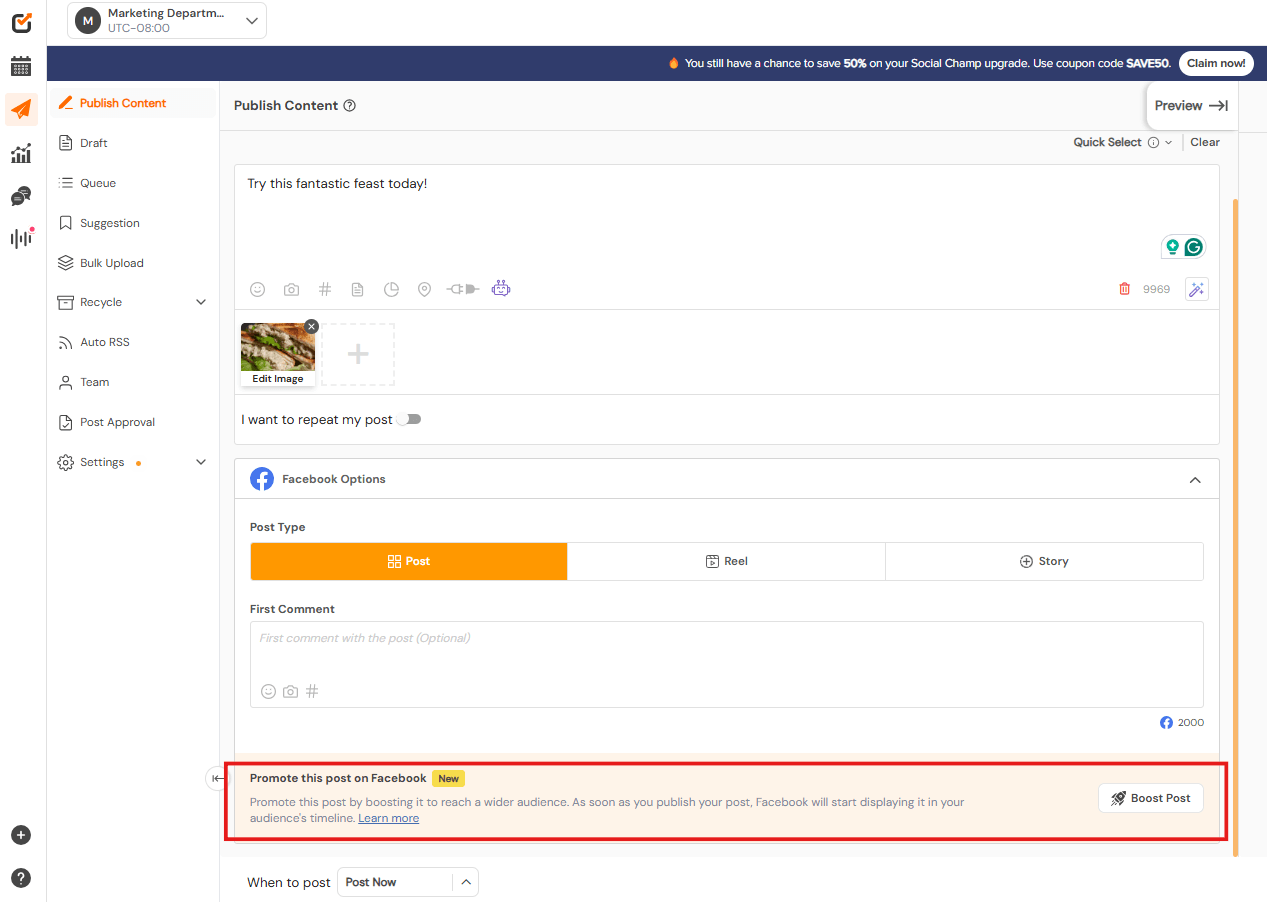This screenshot has width=1267, height=902.
Task: Open the Grammarly icon in composer
Action: pyautogui.click(x=1193, y=247)
